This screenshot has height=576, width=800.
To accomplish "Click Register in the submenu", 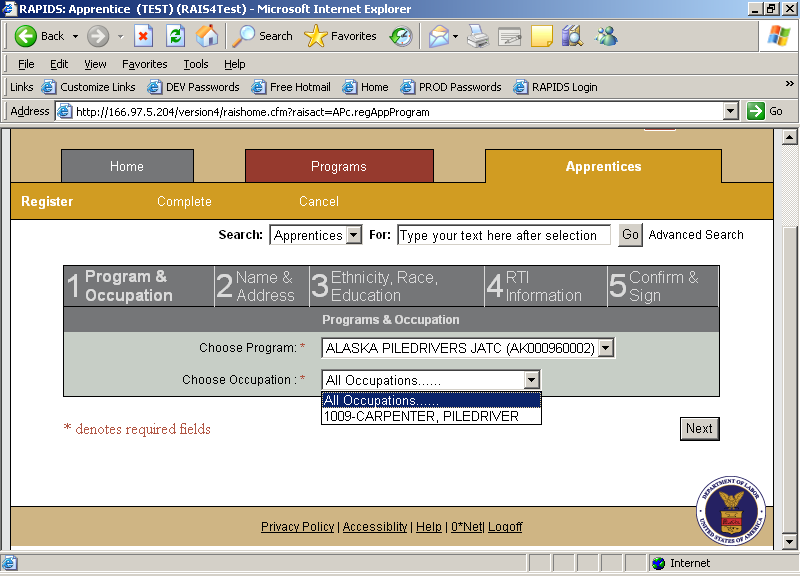I will coord(47,202).
